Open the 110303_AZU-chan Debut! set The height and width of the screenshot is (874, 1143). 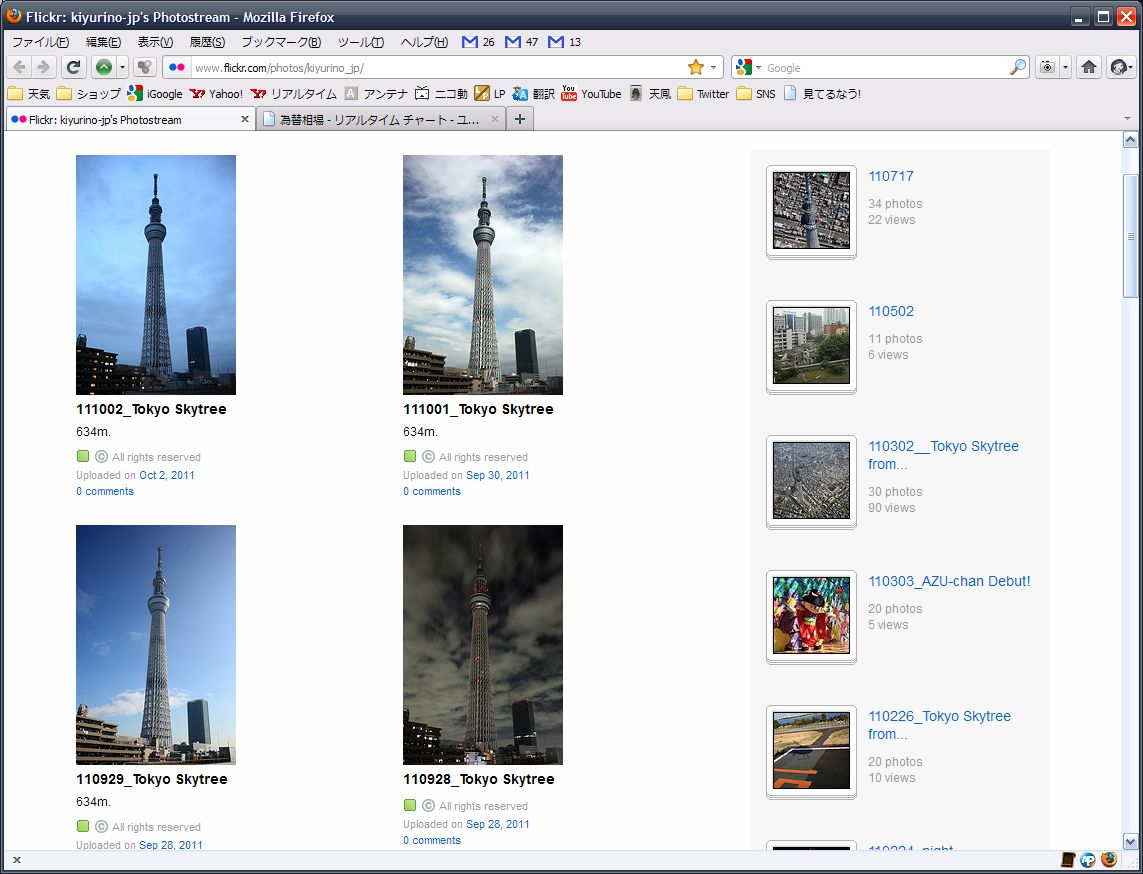949,581
